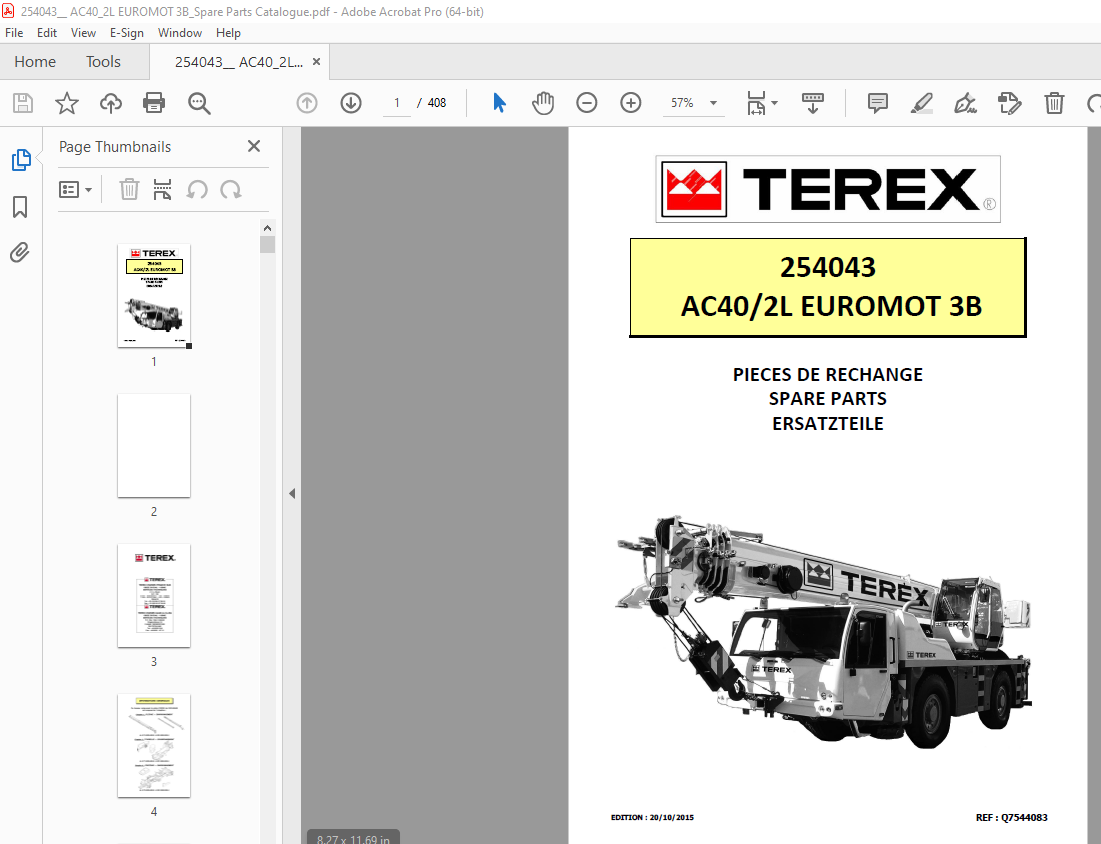Select the Highlight text tool

coord(921,103)
